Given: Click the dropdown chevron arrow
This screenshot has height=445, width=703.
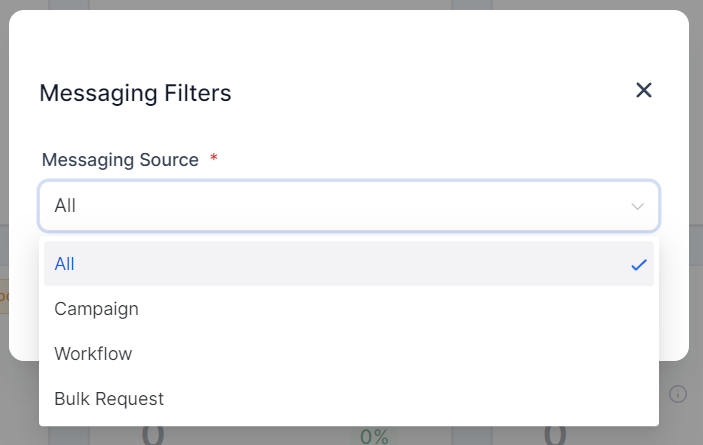Looking at the screenshot, I should 637,206.
